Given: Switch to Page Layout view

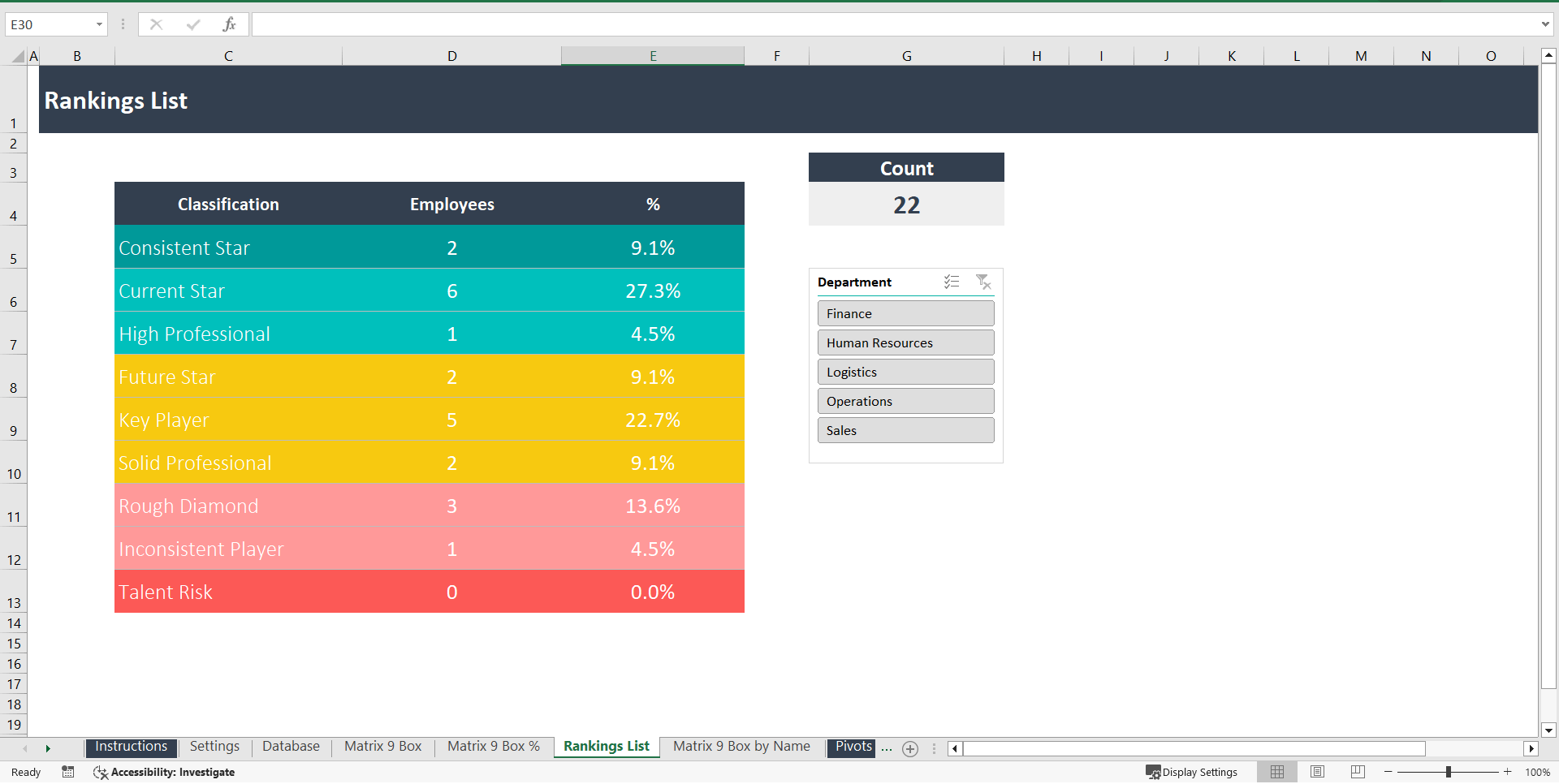Looking at the screenshot, I should (1317, 772).
